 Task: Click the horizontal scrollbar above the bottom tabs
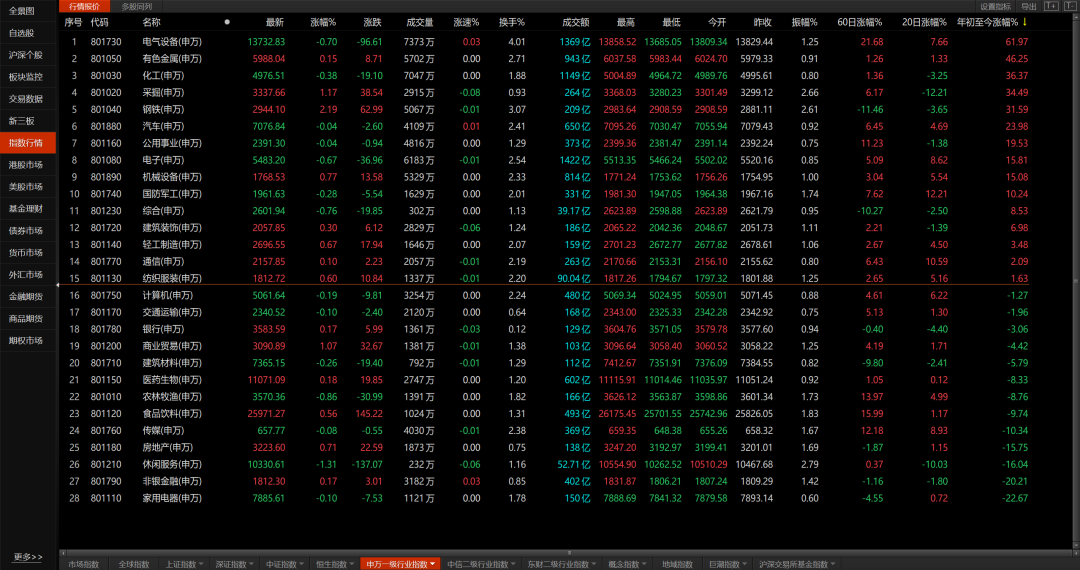pyautogui.click(x=569, y=553)
